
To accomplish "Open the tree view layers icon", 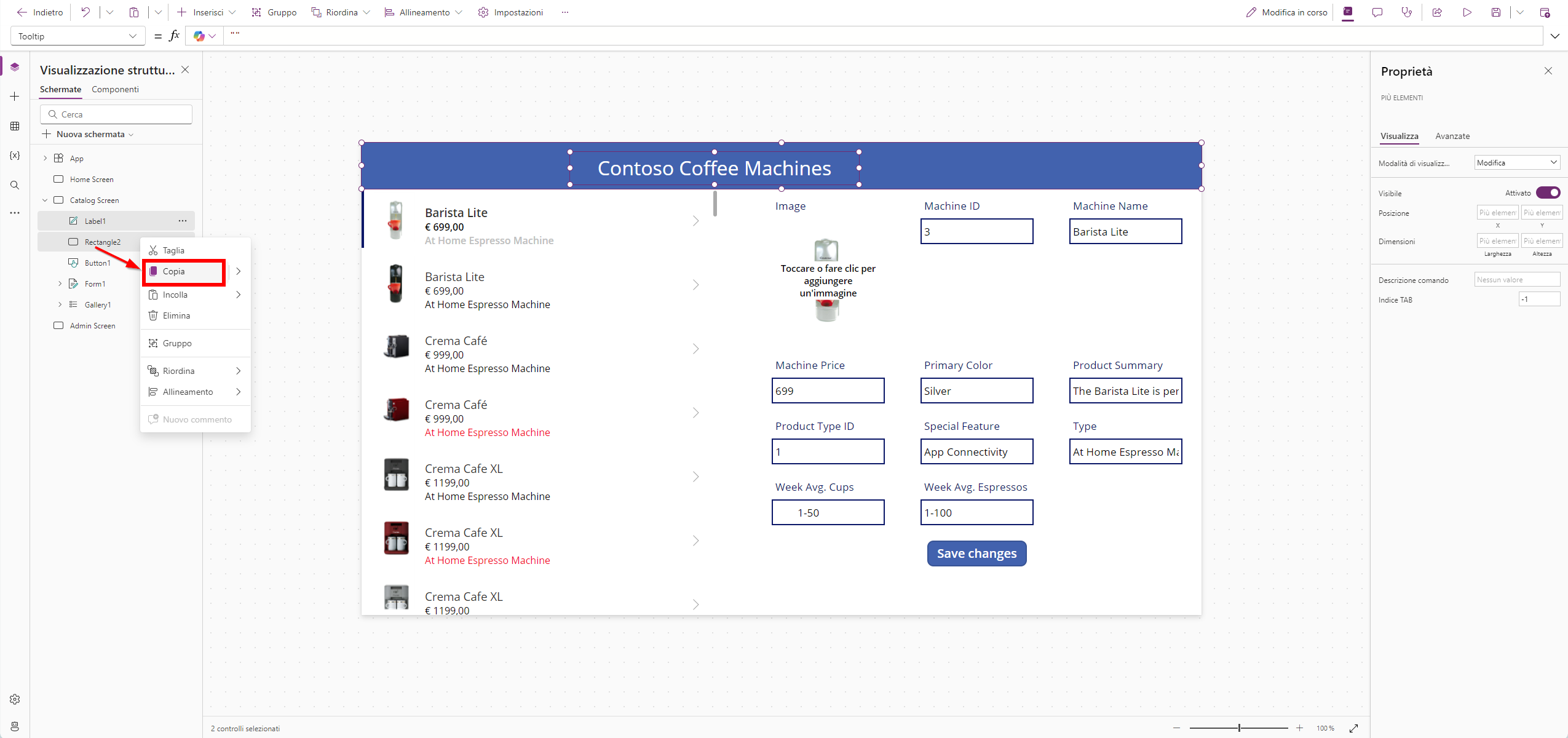I will pos(15,67).
